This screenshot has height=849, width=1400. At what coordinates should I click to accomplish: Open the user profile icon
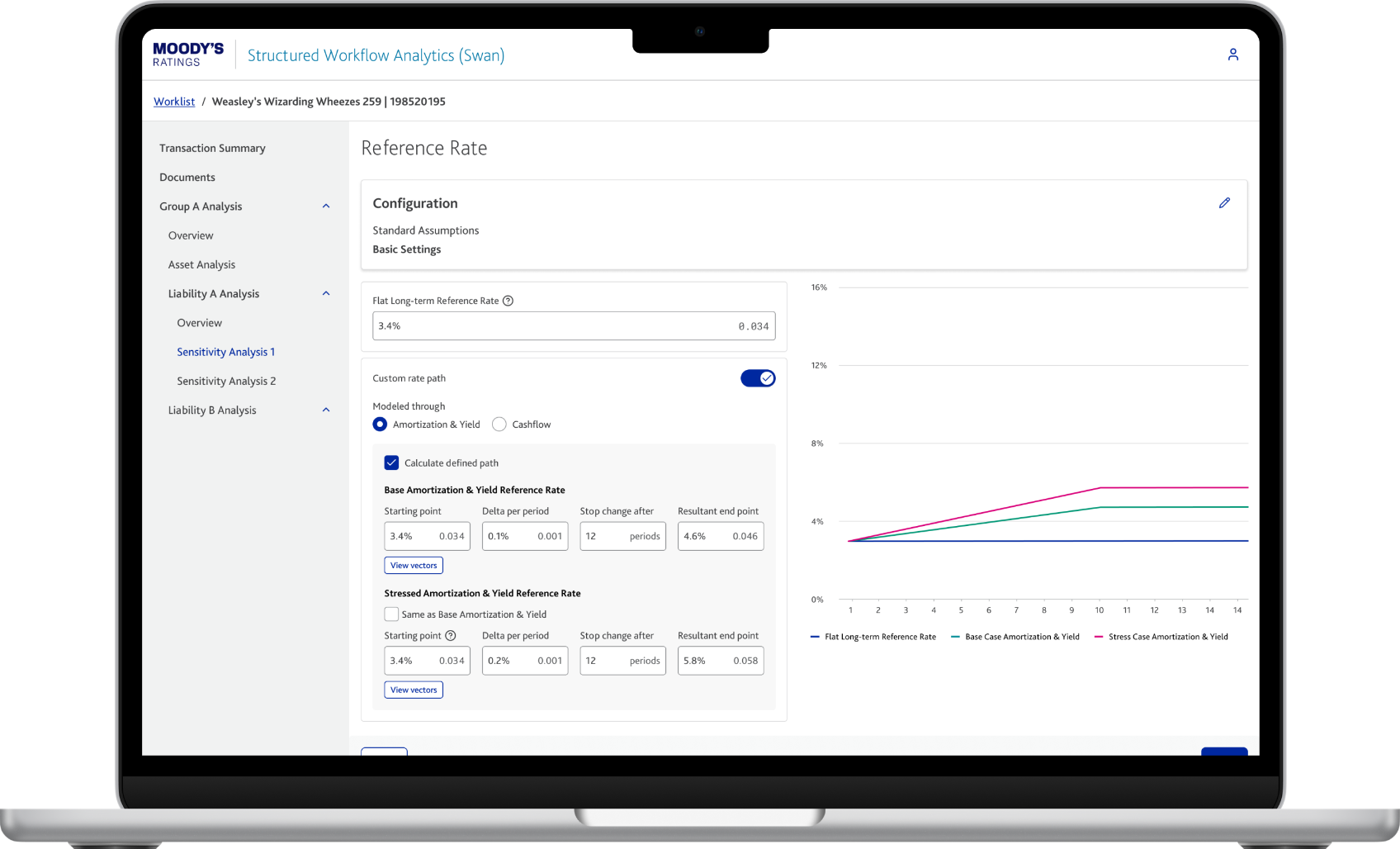point(1232,55)
